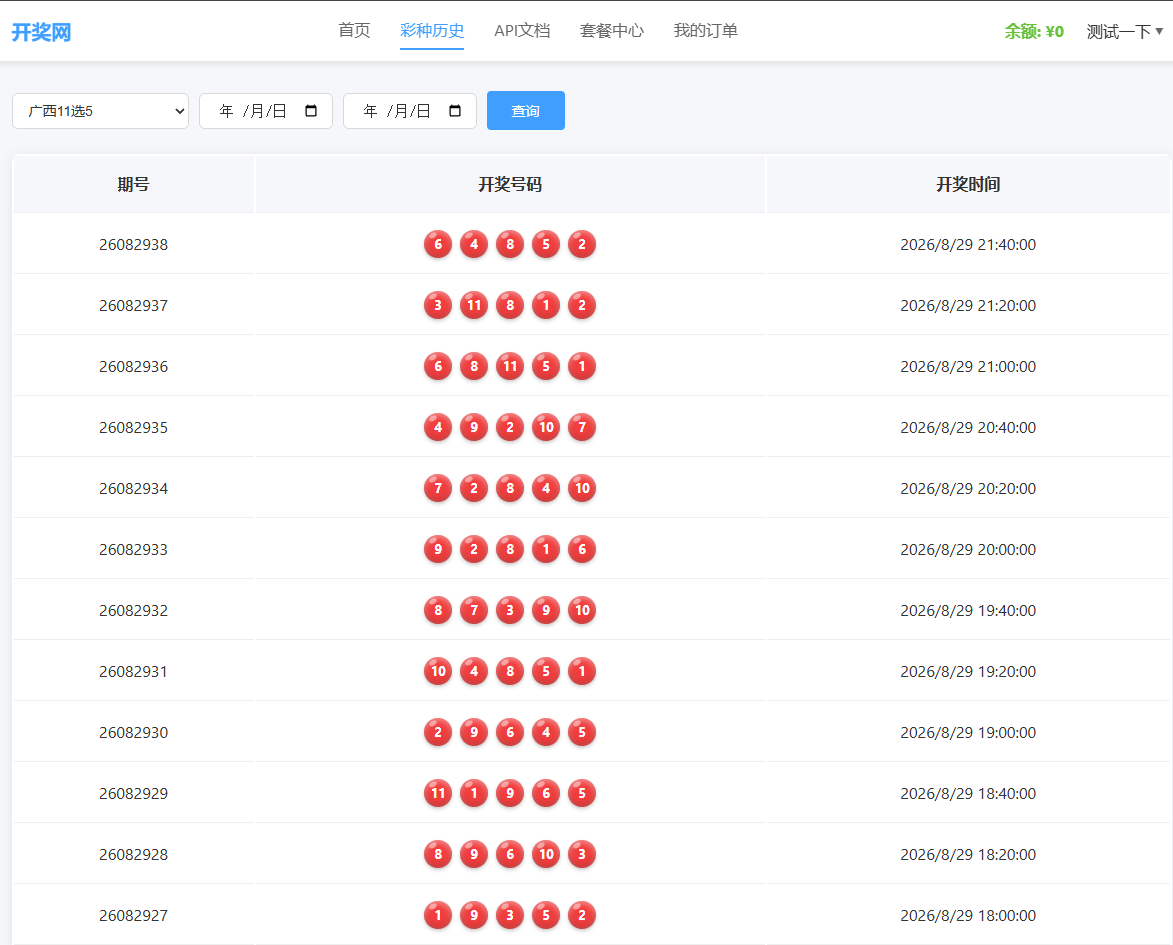Image resolution: width=1173 pixels, height=945 pixels.
Task: Click ball 11 in row 26082929
Action: click(x=438, y=793)
